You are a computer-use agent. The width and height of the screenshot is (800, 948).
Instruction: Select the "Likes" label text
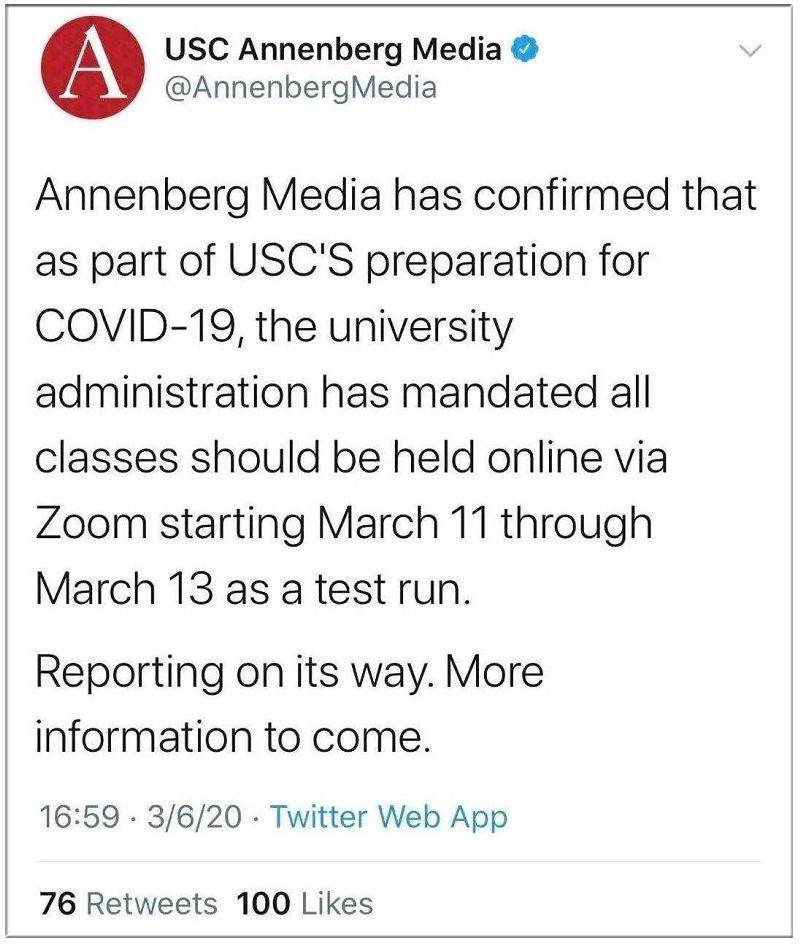pyautogui.click(x=337, y=904)
